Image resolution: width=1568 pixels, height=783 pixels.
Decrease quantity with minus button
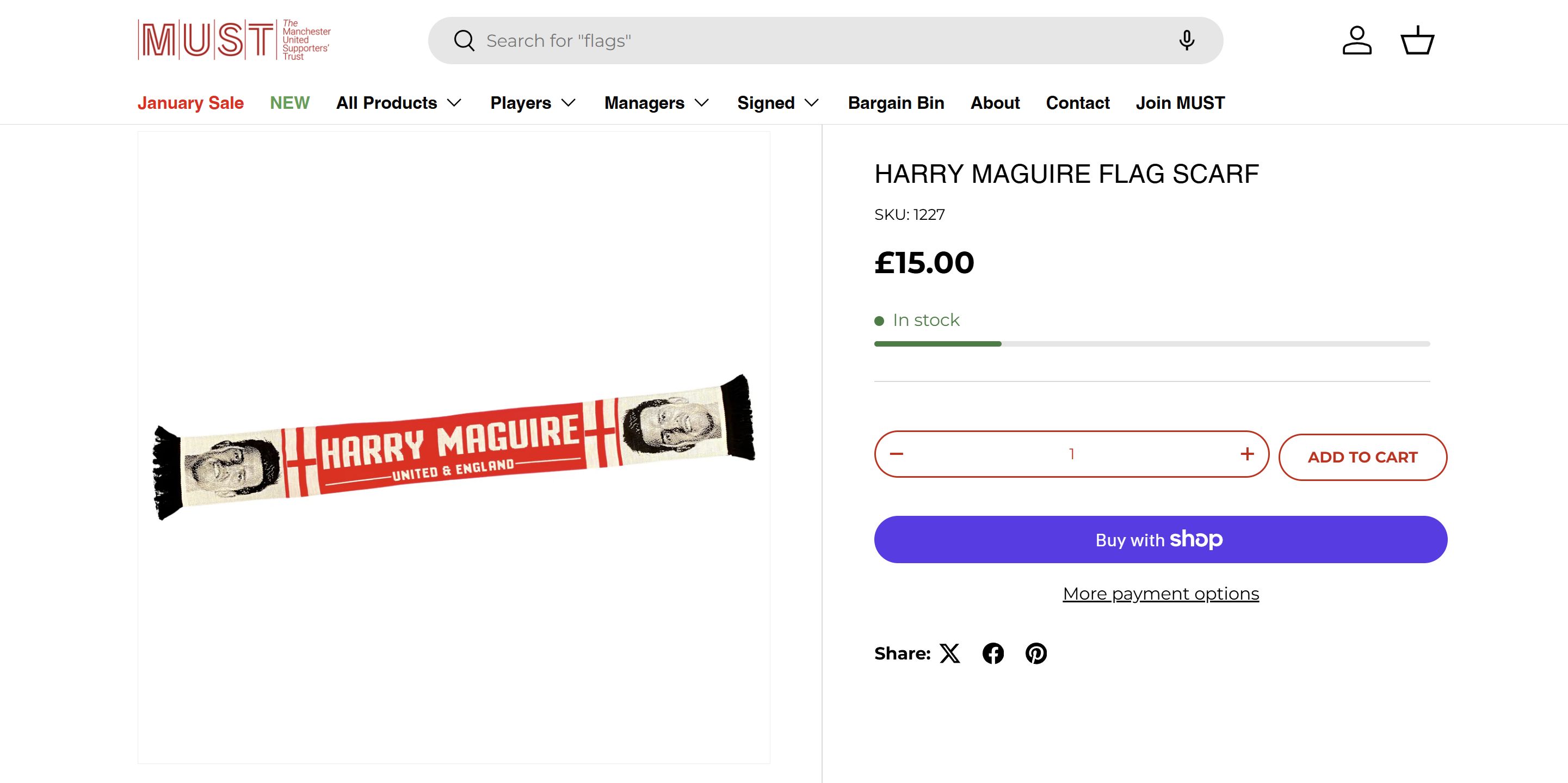[897, 454]
